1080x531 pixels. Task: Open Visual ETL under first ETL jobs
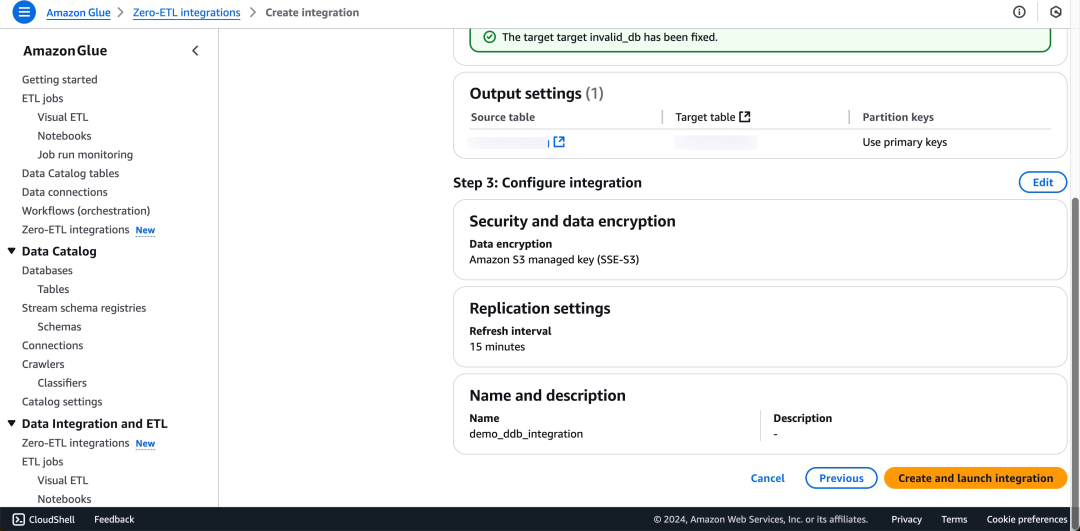[x=63, y=117]
